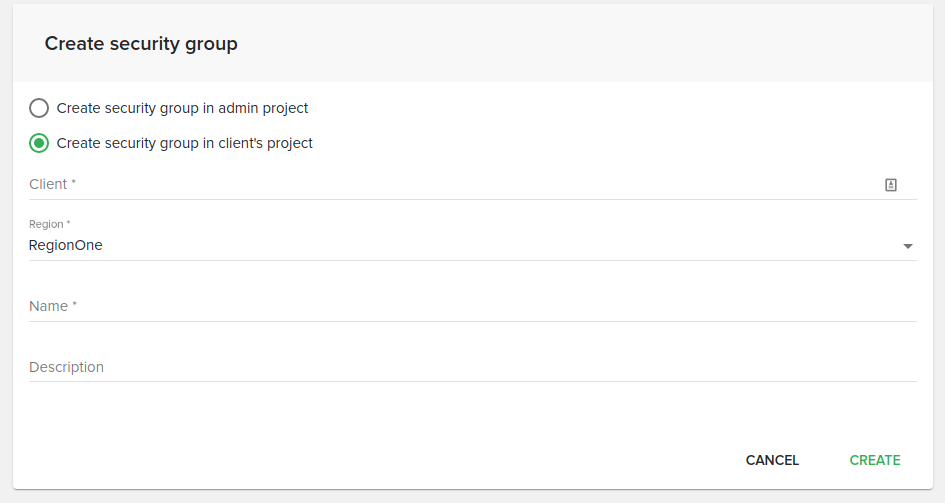This screenshot has height=503, width=945.
Task: Click blank dialog area left of CANCEL
Action: (x=400, y=460)
